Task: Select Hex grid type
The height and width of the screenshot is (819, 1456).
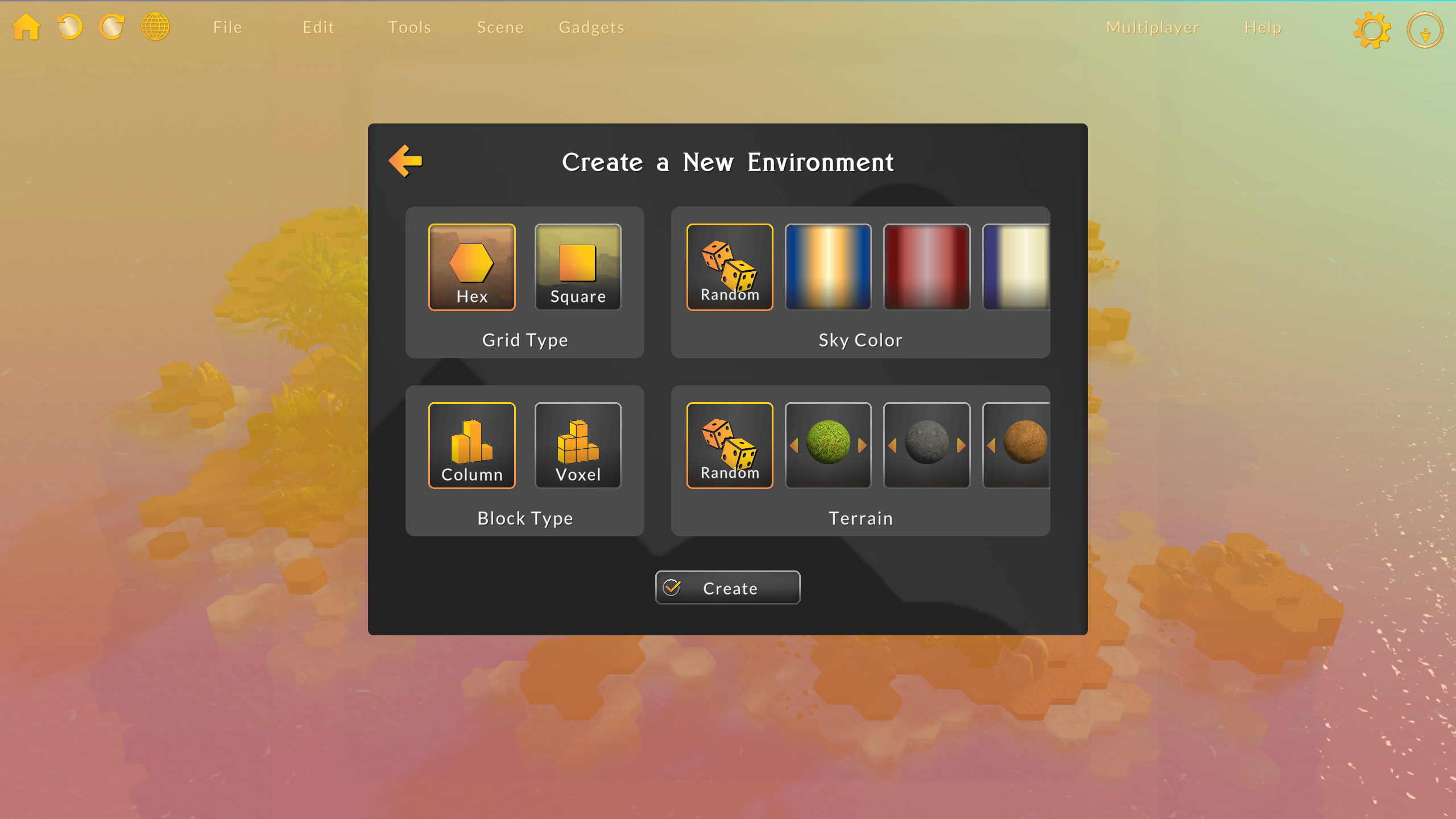Action: [x=471, y=267]
